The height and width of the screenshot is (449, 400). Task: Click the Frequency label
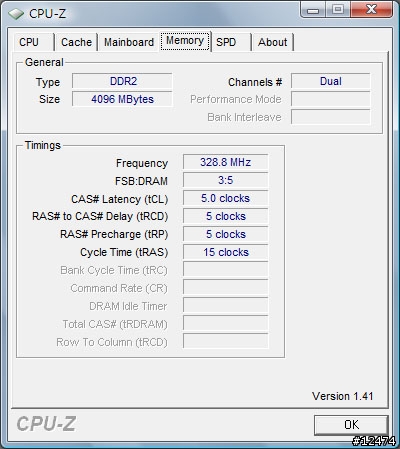142,163
